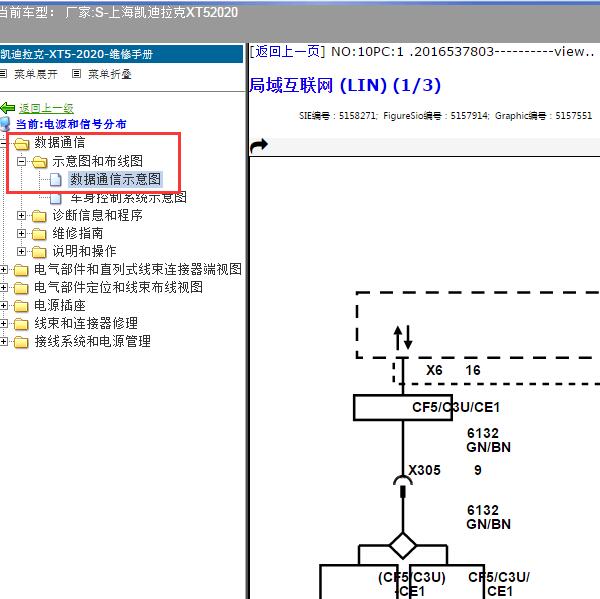This screenshot has width=600, height=599.
Task: Expand the 电源插座 node
Action: [x=3, y=305]
